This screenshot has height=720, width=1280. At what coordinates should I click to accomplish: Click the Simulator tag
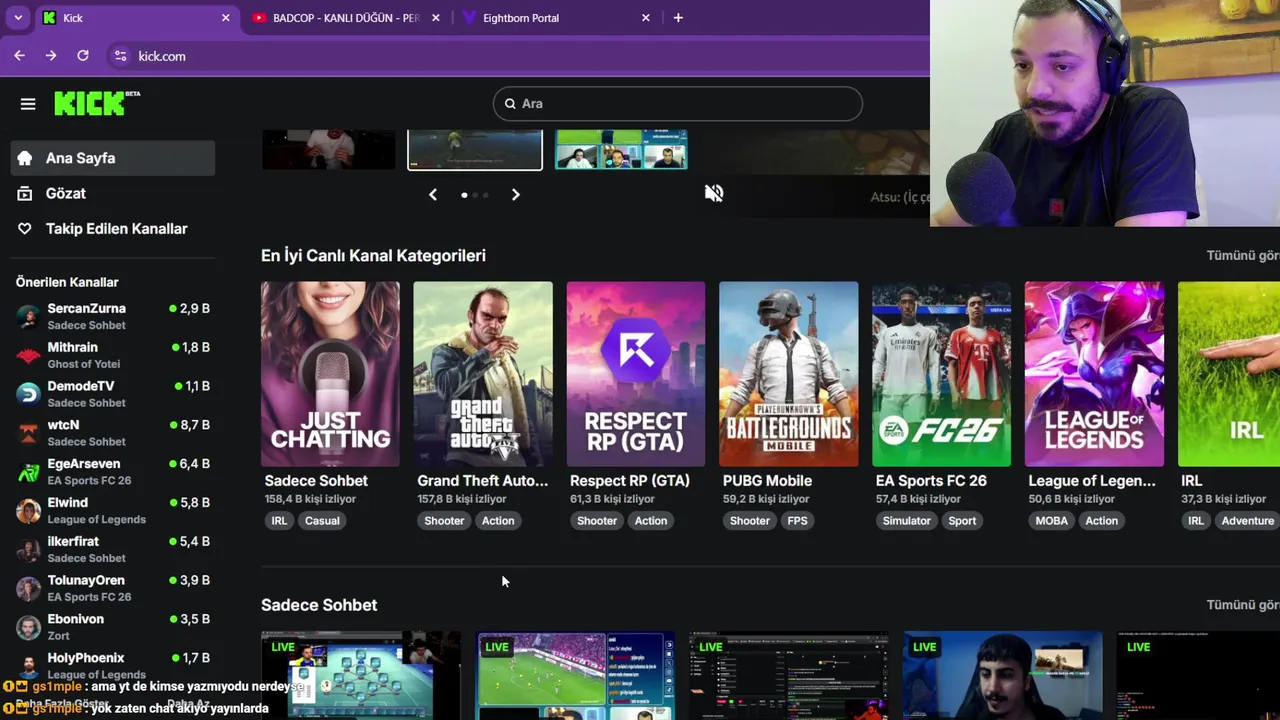coord(907,521)
